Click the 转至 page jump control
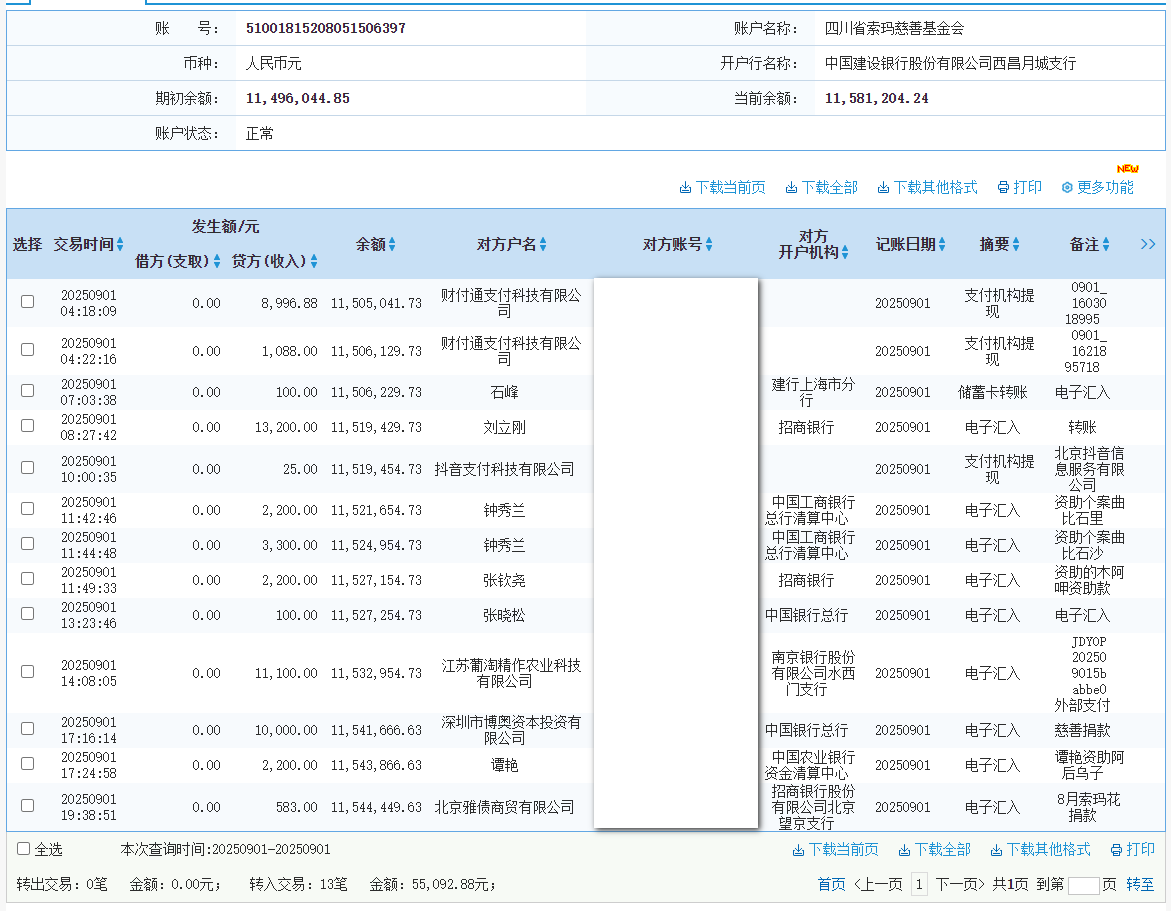This screenshot has height=911, width=1171. point(1140,884)
